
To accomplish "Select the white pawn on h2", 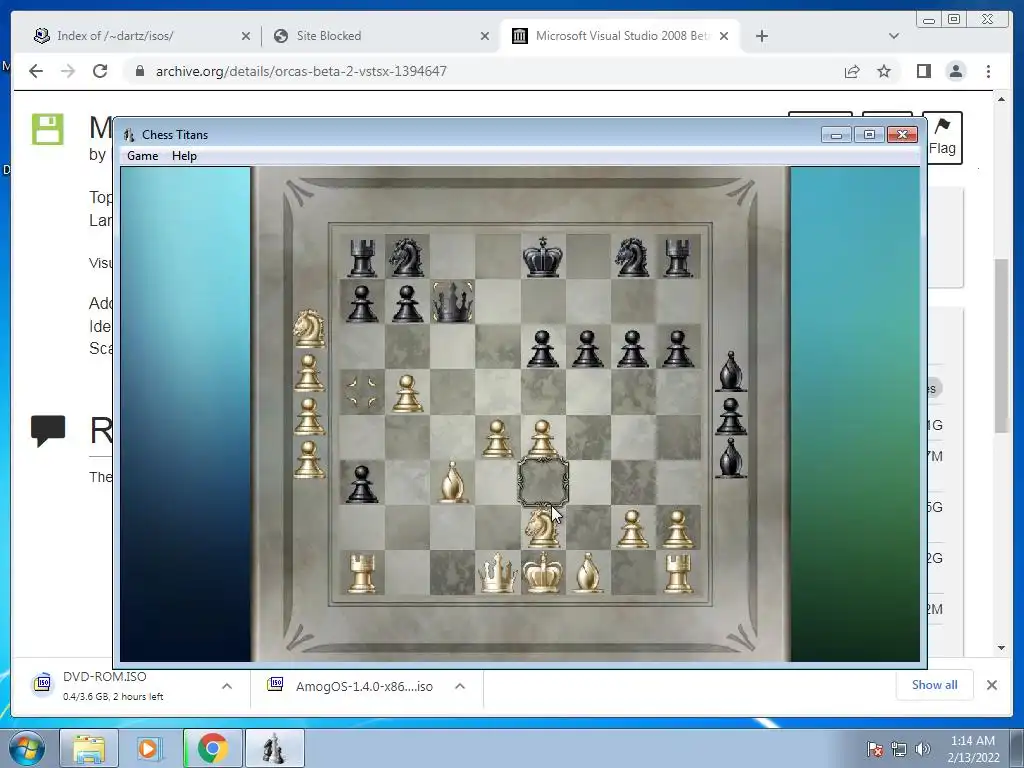I will 678,528.
